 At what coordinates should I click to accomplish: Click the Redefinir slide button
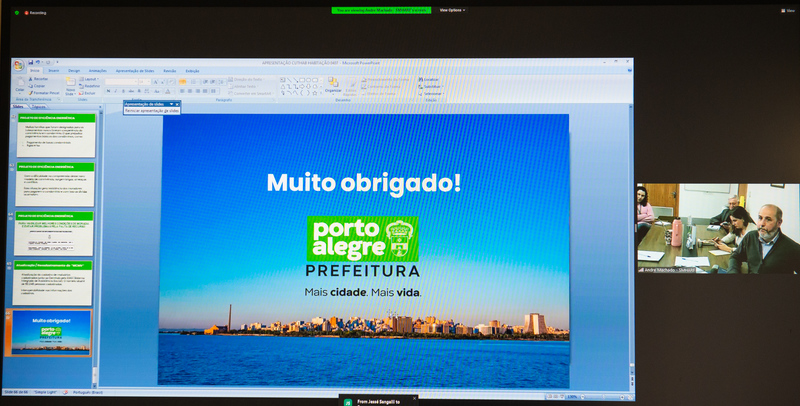click(x=90, y=86)
